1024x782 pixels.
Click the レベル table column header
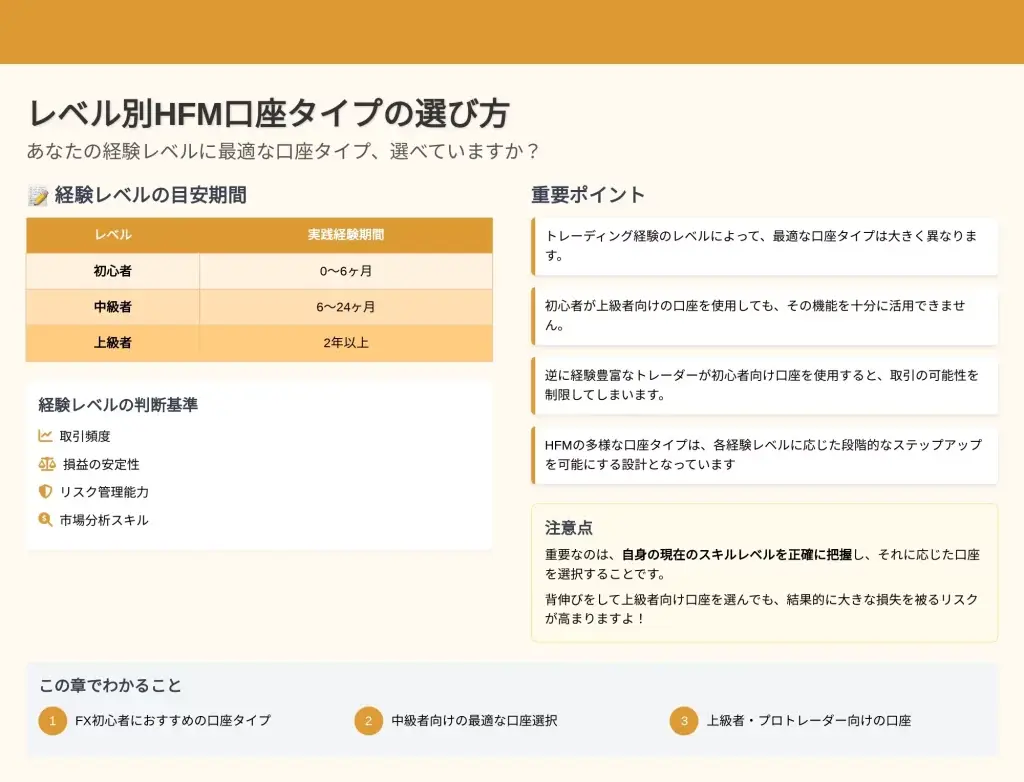point(113,235)
